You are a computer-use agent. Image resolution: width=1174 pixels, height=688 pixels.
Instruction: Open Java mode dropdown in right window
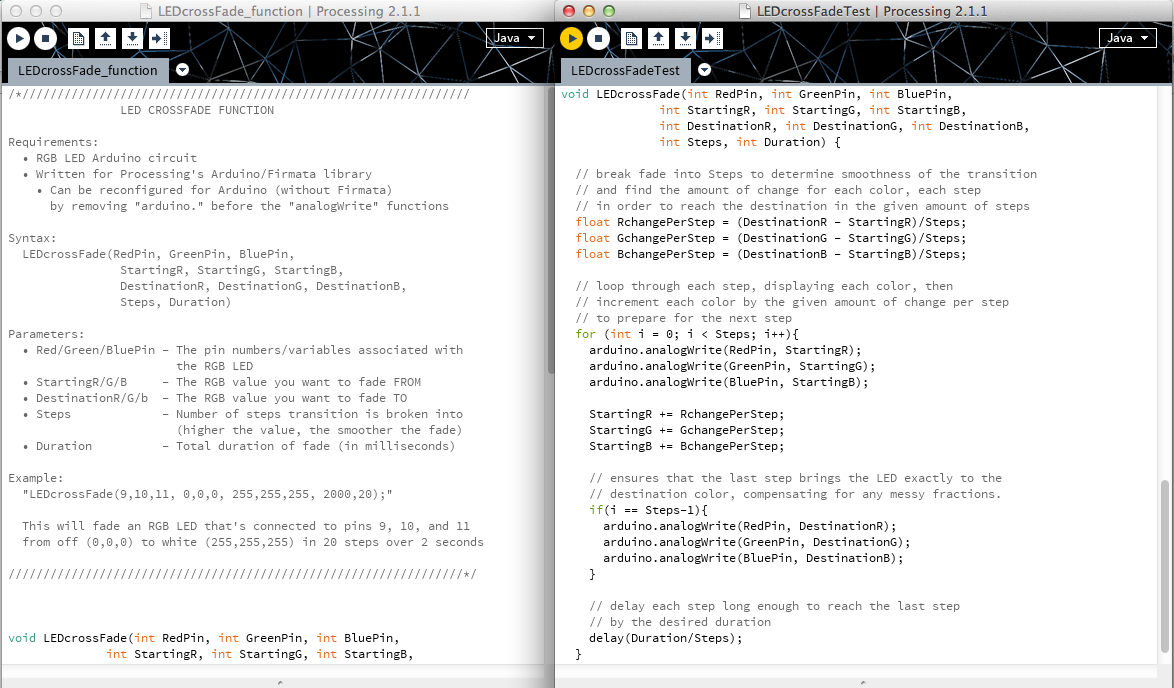click(1128, 38)
